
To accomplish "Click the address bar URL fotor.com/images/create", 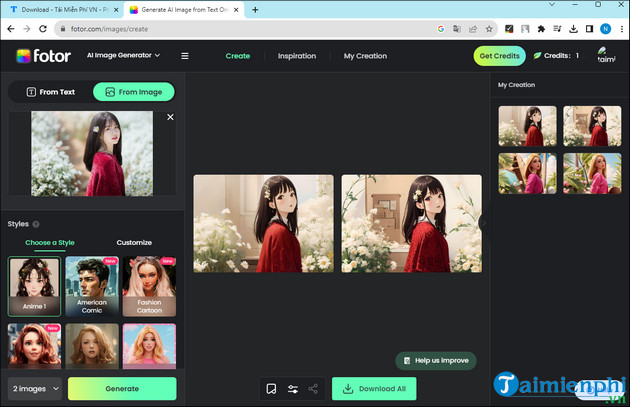I will tap(109, 29).
